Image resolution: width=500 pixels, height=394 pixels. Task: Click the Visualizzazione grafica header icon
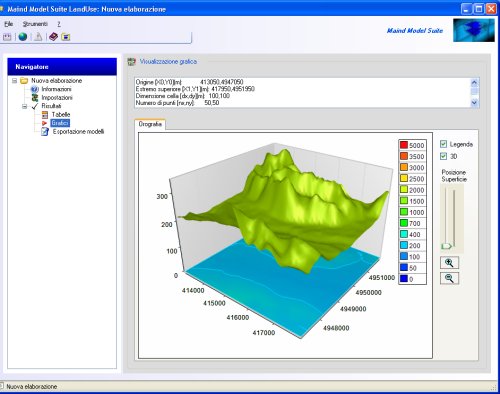tap(132, 62)
